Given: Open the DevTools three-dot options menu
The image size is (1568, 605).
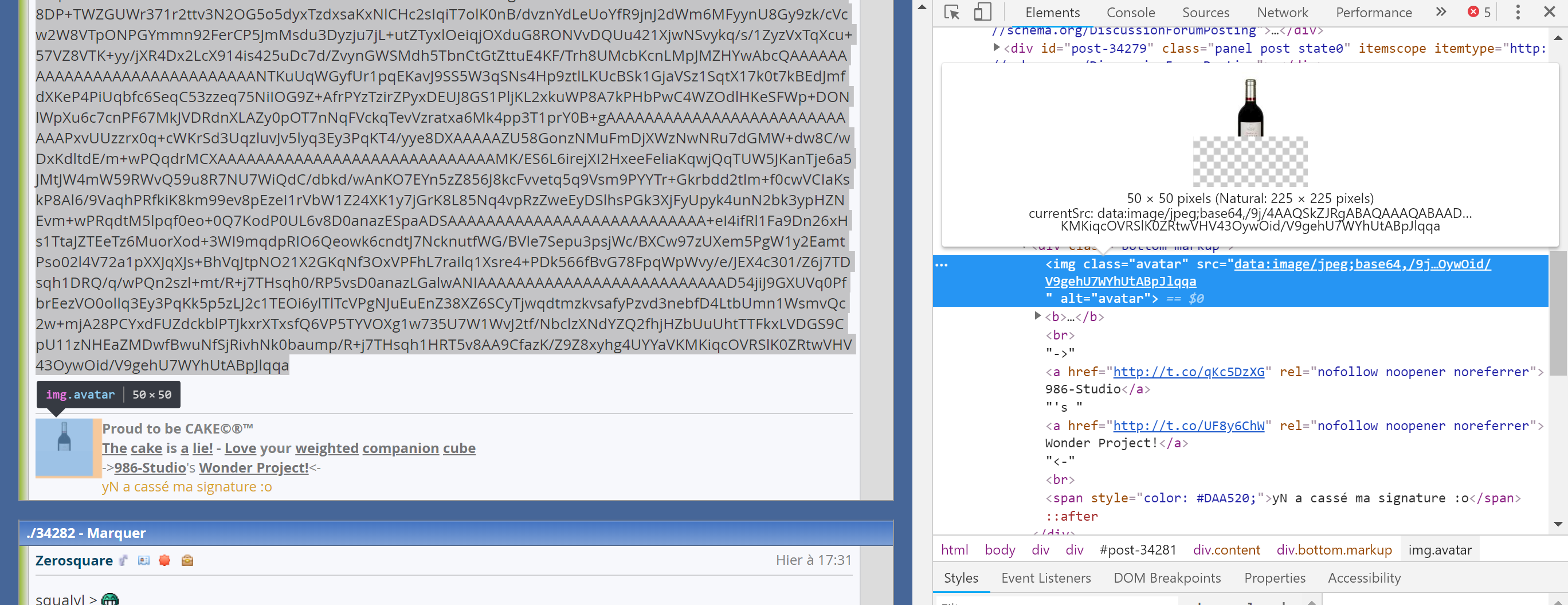Looking at the screenshot, I should pyautogui.click(x=1518, y=12).
